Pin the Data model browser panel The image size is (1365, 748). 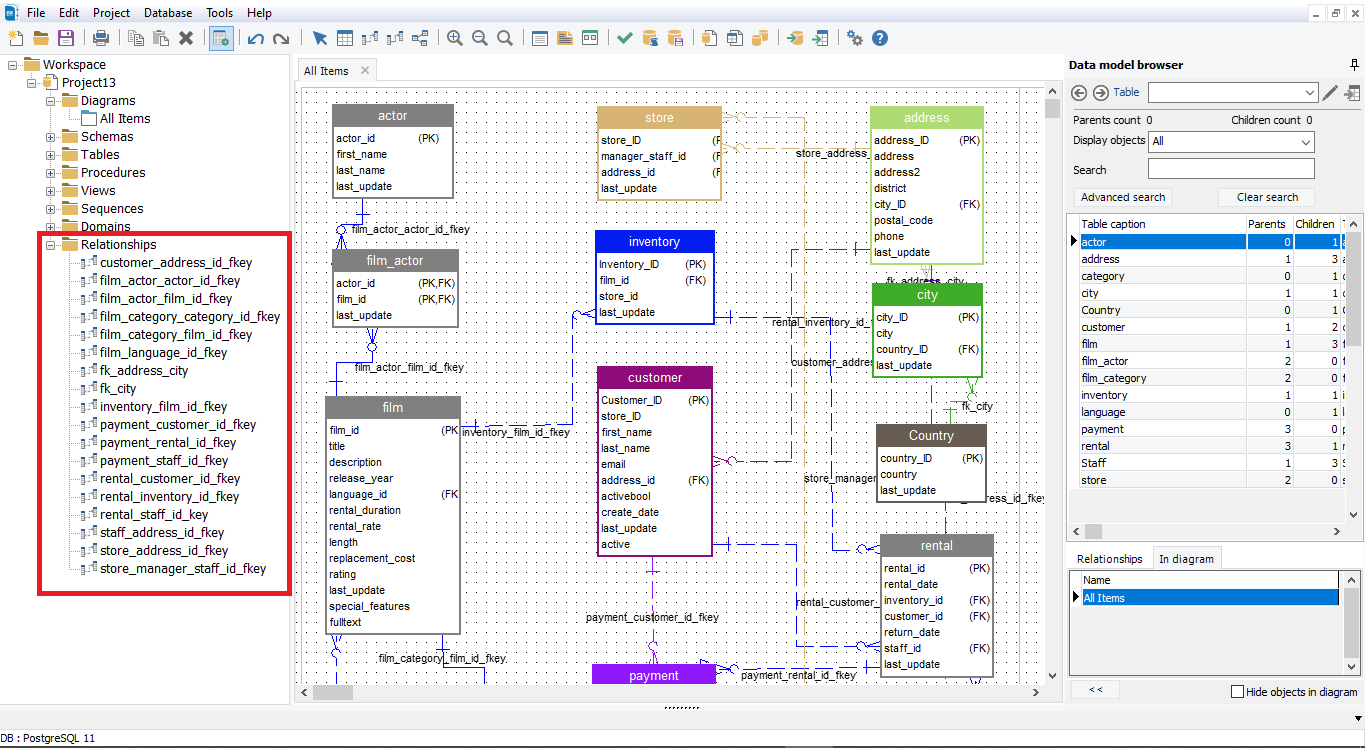[1355, 65]
